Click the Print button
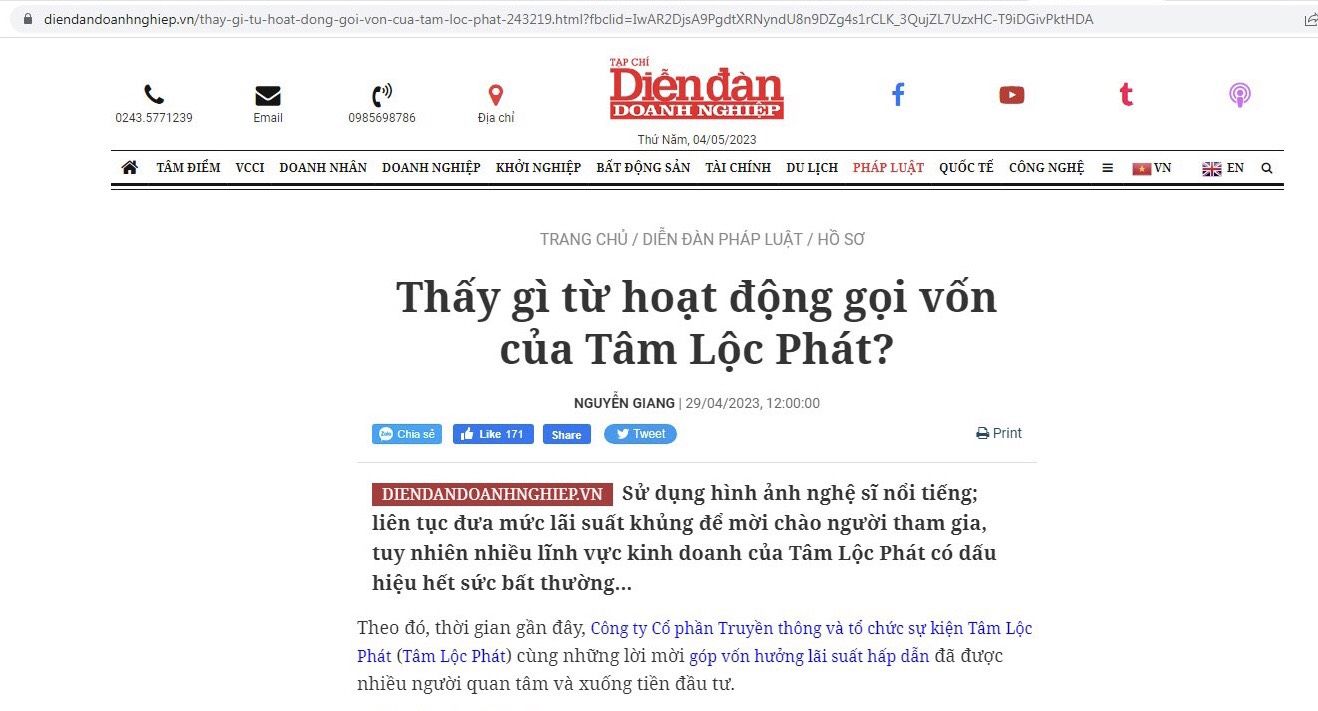Viewport: 1318px width, 711px height. (999, 433)
